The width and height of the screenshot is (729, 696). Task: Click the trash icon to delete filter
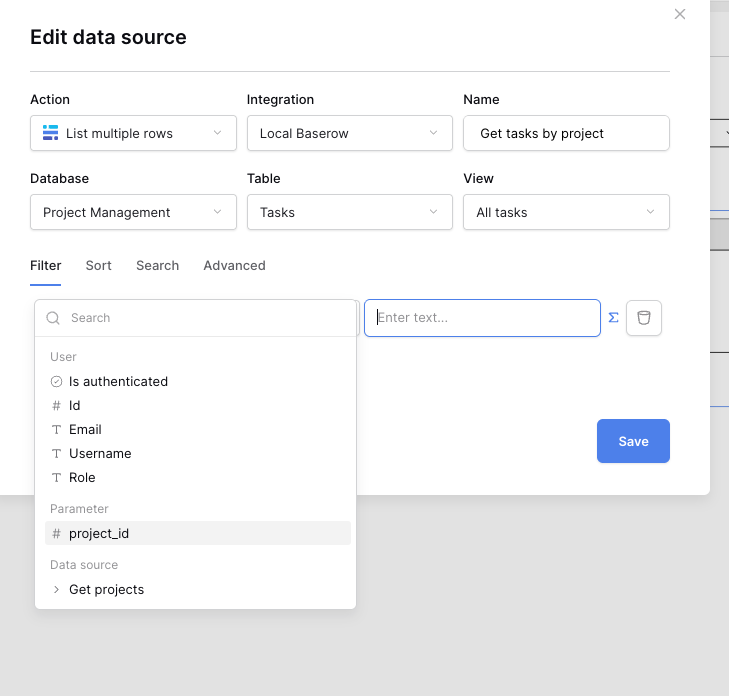coord(643,318)
